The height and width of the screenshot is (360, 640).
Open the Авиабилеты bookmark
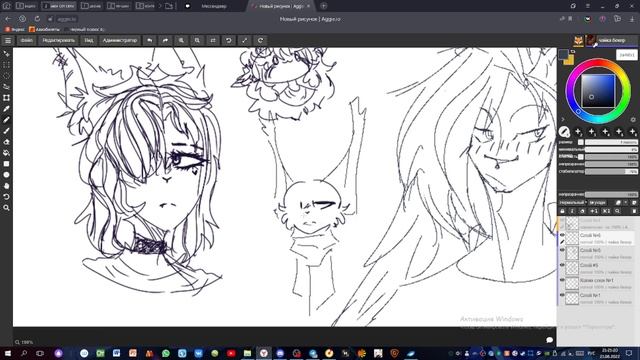[44, 29]
